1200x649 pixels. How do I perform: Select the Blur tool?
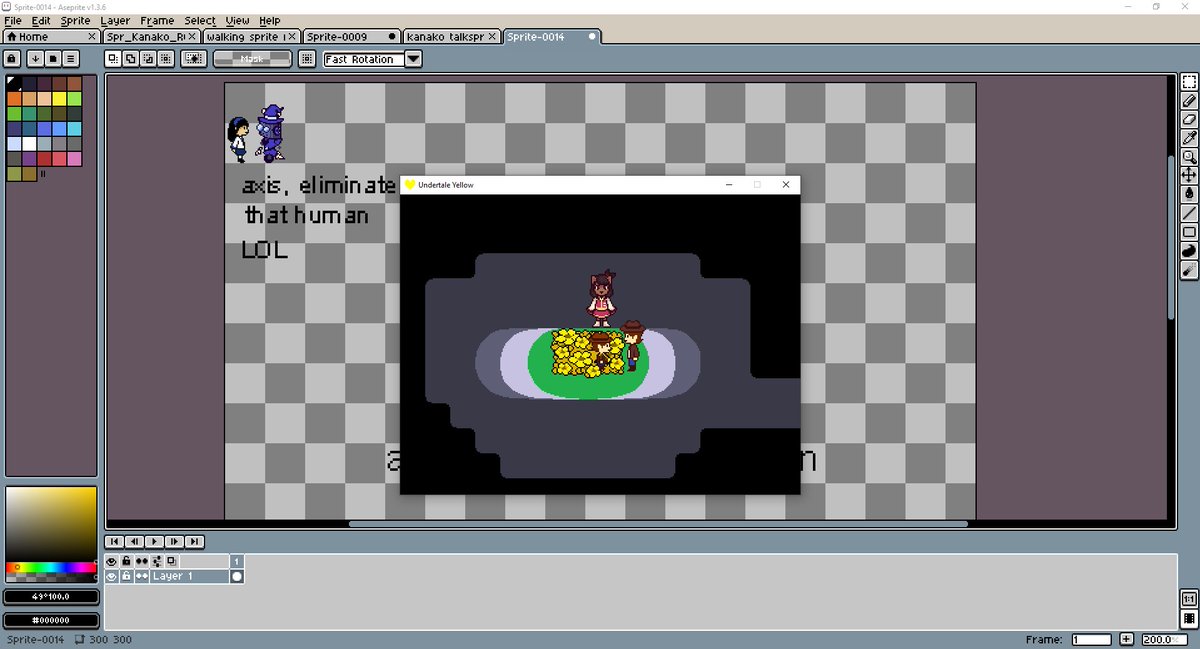[x=1189, y=268]
